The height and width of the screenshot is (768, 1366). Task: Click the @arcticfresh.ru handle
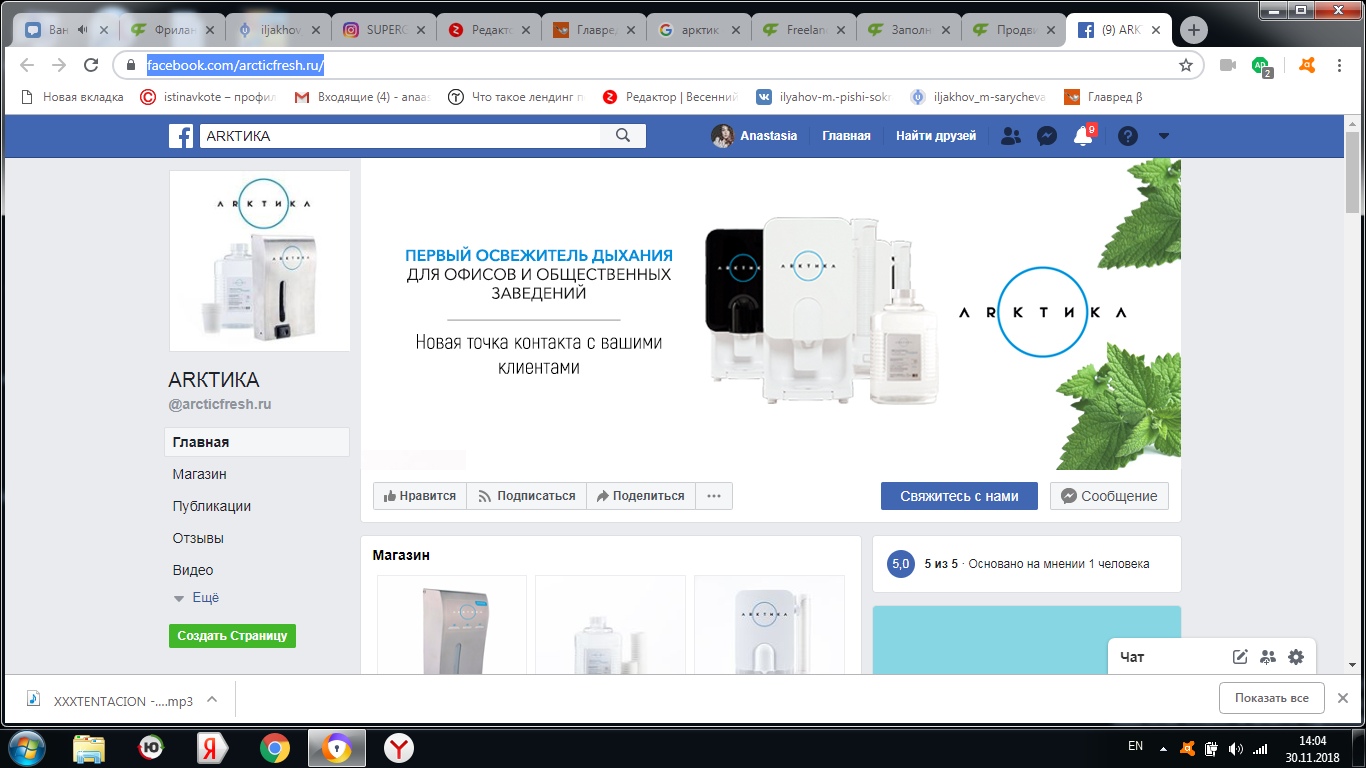coord(220,405)
